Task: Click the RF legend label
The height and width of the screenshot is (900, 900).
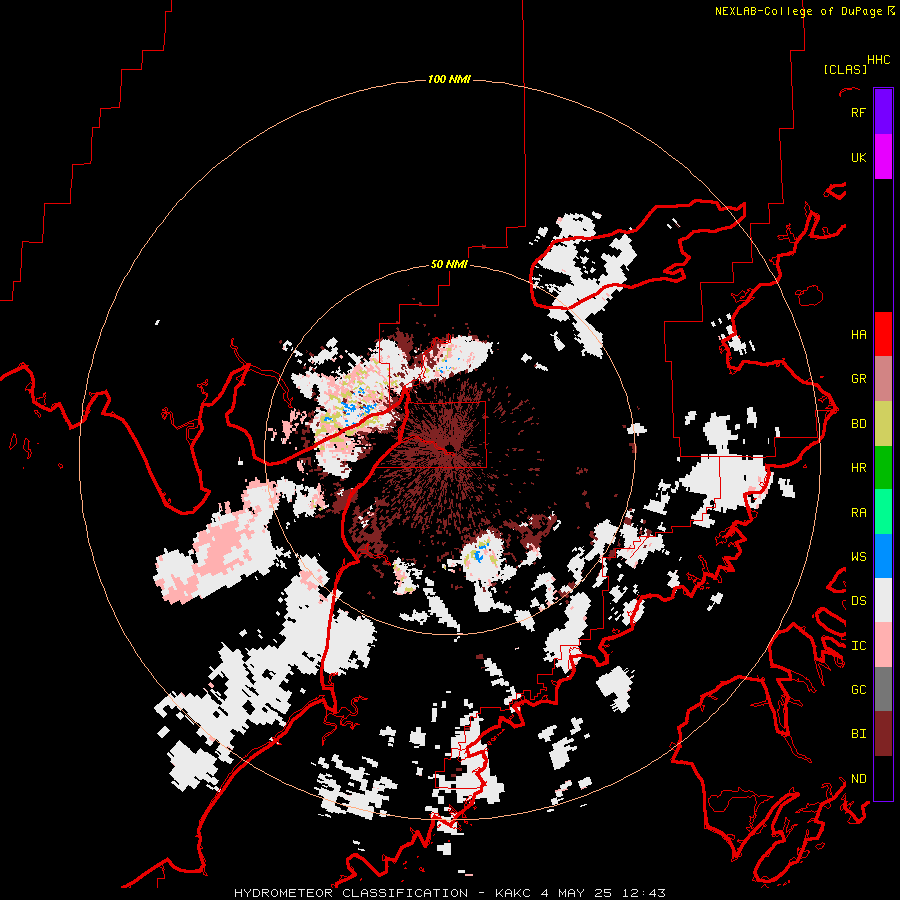Action: (858, 112)
